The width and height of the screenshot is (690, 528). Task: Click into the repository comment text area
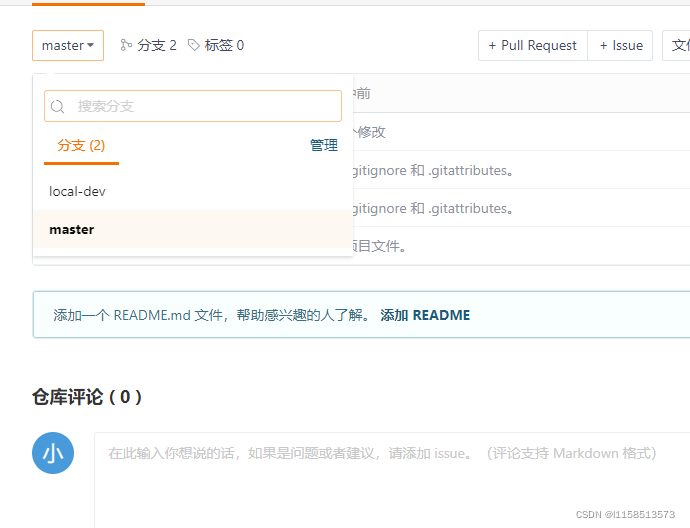[x=392, y=478]
